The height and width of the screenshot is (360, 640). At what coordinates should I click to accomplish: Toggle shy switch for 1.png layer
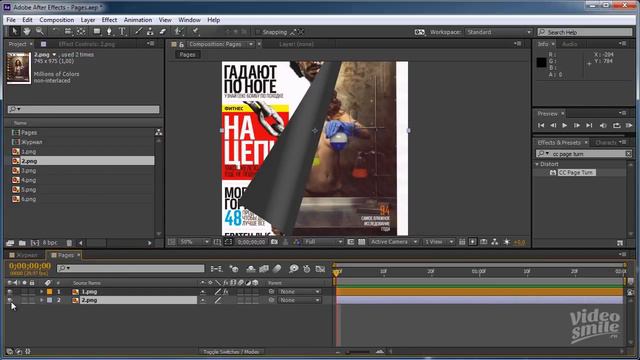203,292
